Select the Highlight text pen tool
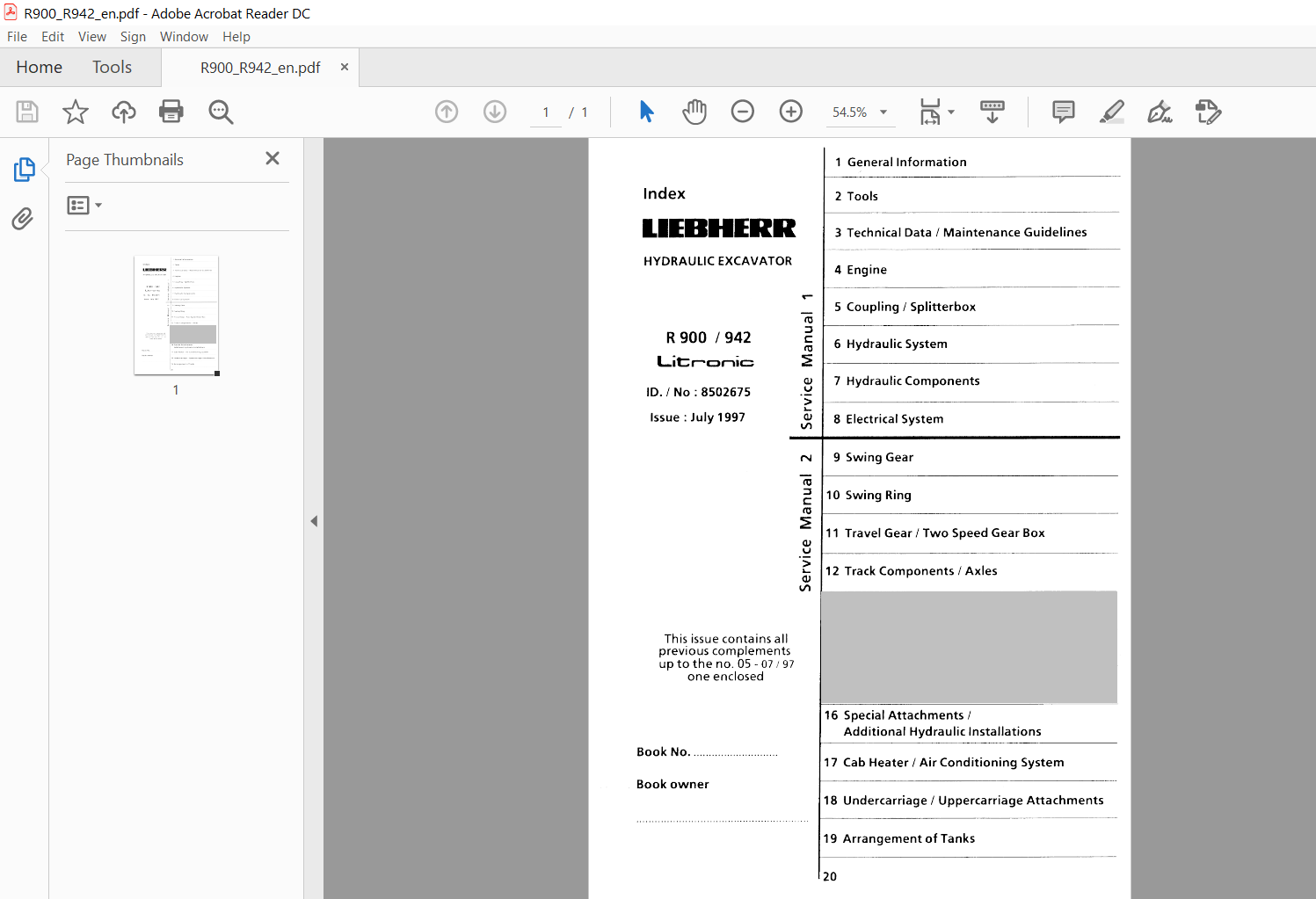Image resolution: width=1316 pixels, height=899 pixels. click(x=1112, y=112)
